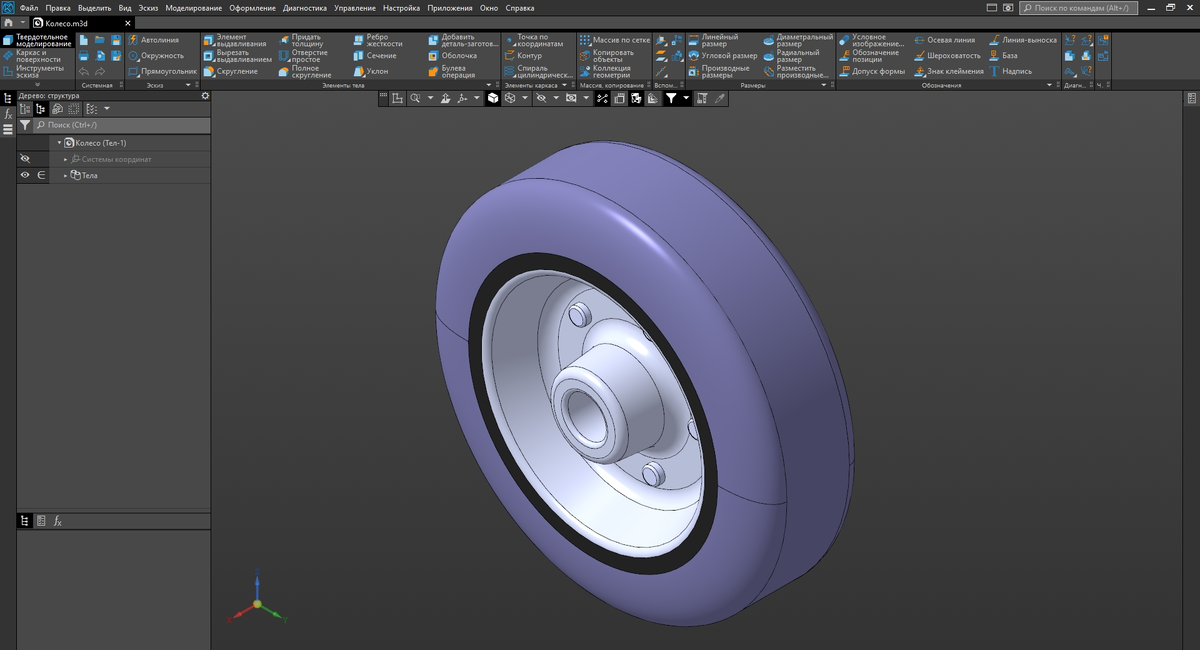Add an Осевая линия centerline
The height and width of the screenshot is (650, 1200).
(x=943, y=40)
